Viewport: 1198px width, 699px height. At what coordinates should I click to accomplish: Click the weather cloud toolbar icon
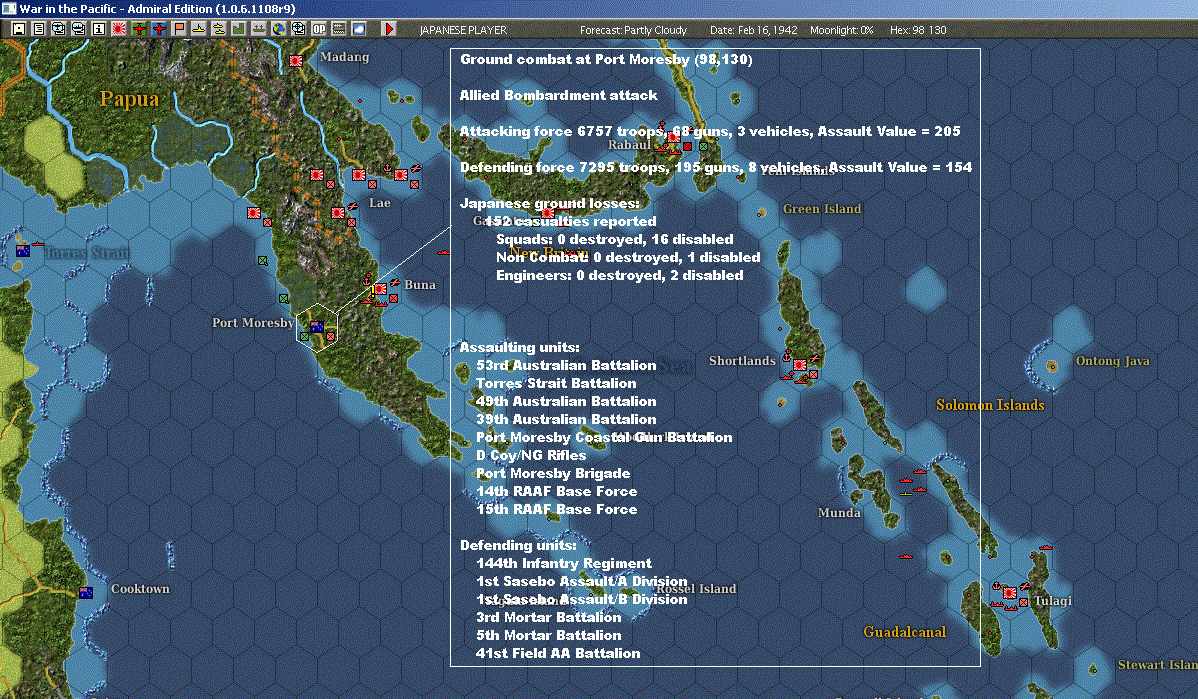358,29
